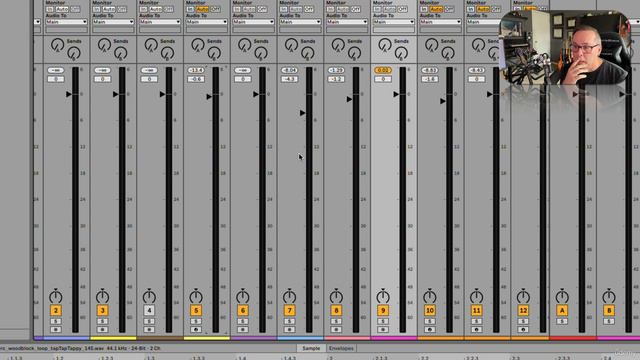Arm track 2 for recording

pos(56,329)
